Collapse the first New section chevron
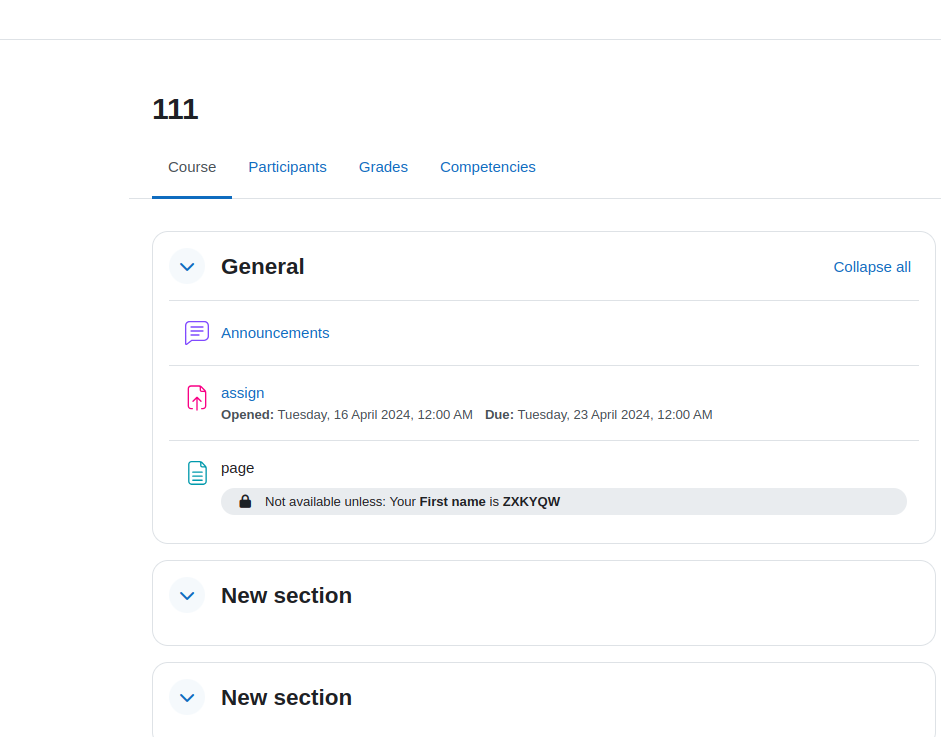Image resolution: width=941 pixels, height=737 pixels. pos(187,595)
